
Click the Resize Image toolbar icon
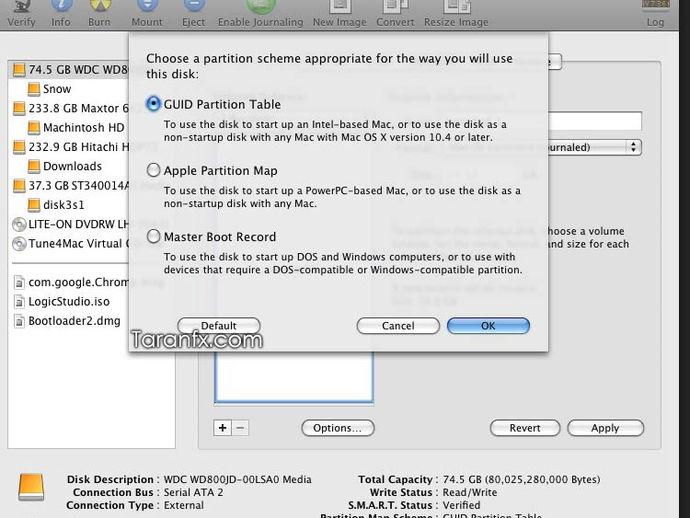pyautogui.click(x=457, y=7)
